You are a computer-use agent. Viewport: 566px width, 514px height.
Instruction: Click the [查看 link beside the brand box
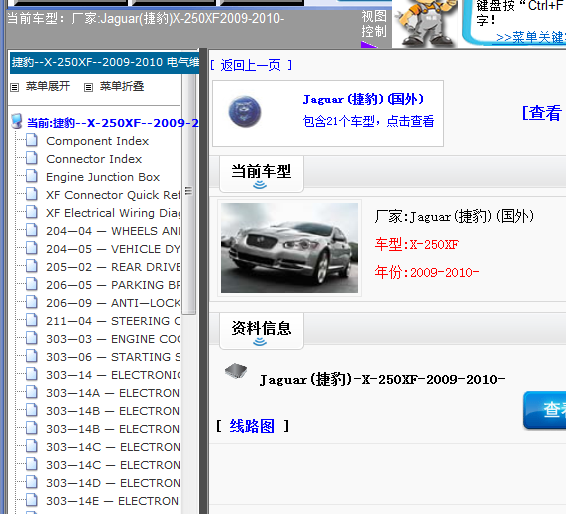tap(542, 113)
